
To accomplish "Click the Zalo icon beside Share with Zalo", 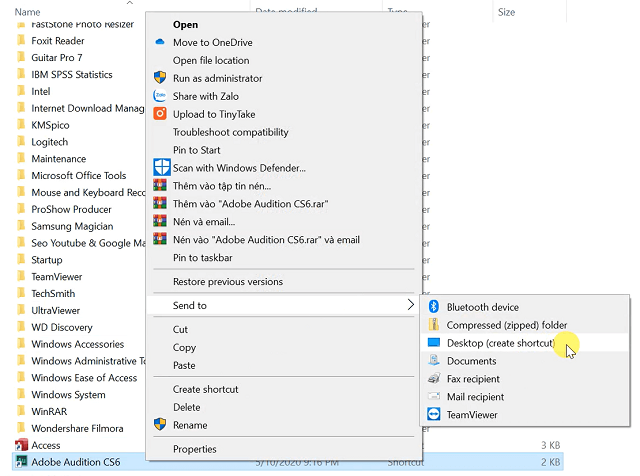I will pyautogui.click(x=160, y=96).
